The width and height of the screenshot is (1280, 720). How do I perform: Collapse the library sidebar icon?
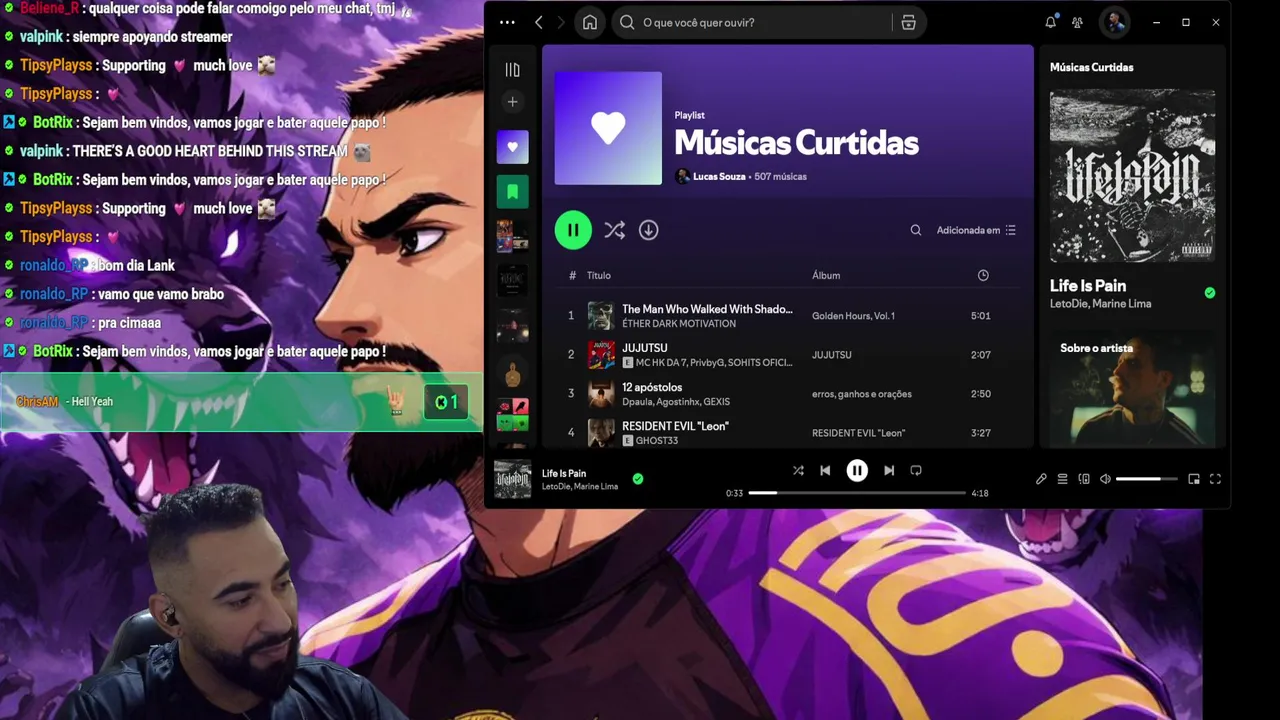coord(512,70)
